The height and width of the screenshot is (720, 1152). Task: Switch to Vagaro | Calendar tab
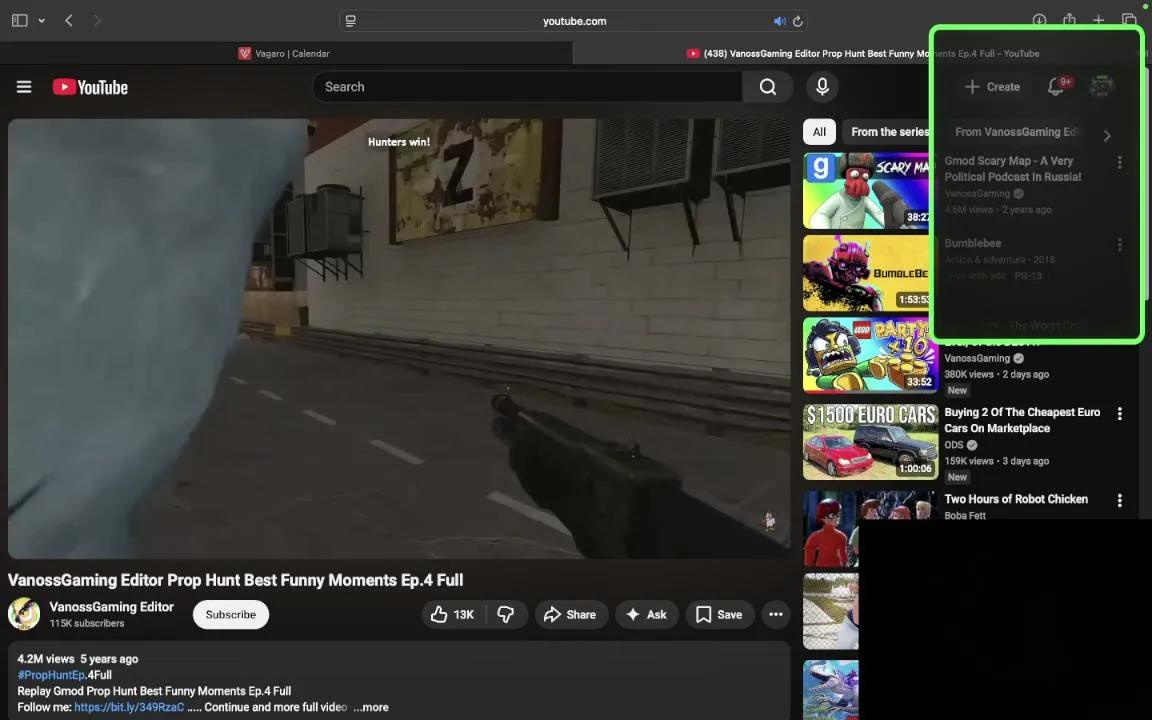pyautogui.click(x=286, y=53)
